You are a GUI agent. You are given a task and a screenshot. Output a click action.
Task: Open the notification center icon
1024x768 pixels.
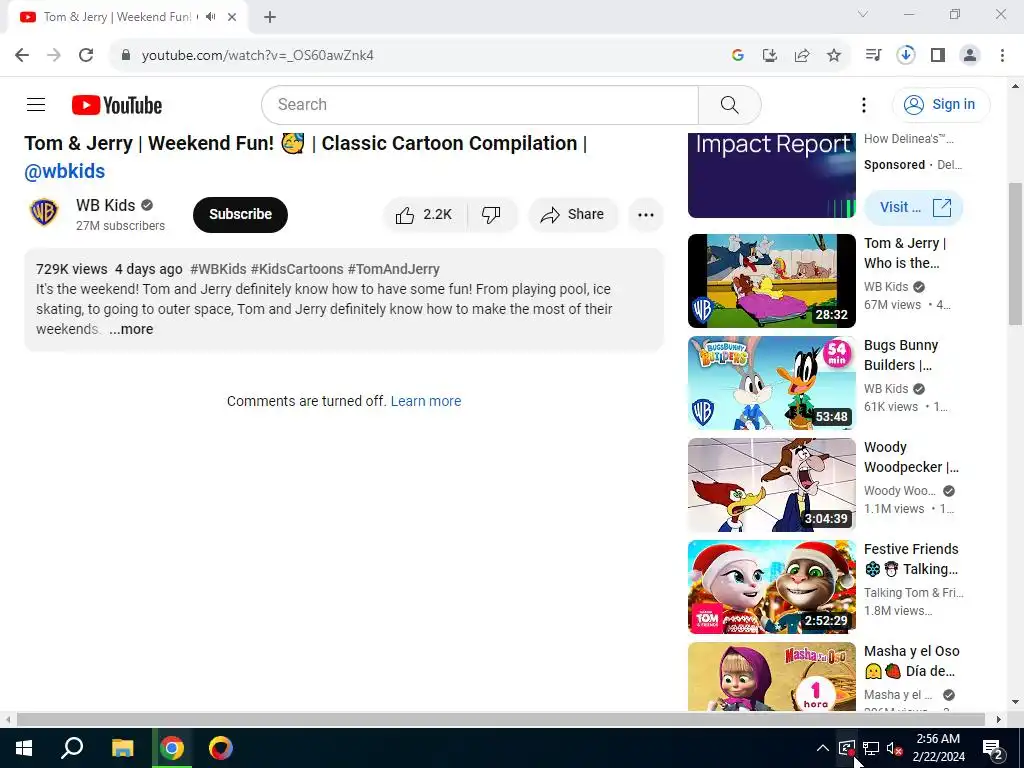[x=993, y=748]
